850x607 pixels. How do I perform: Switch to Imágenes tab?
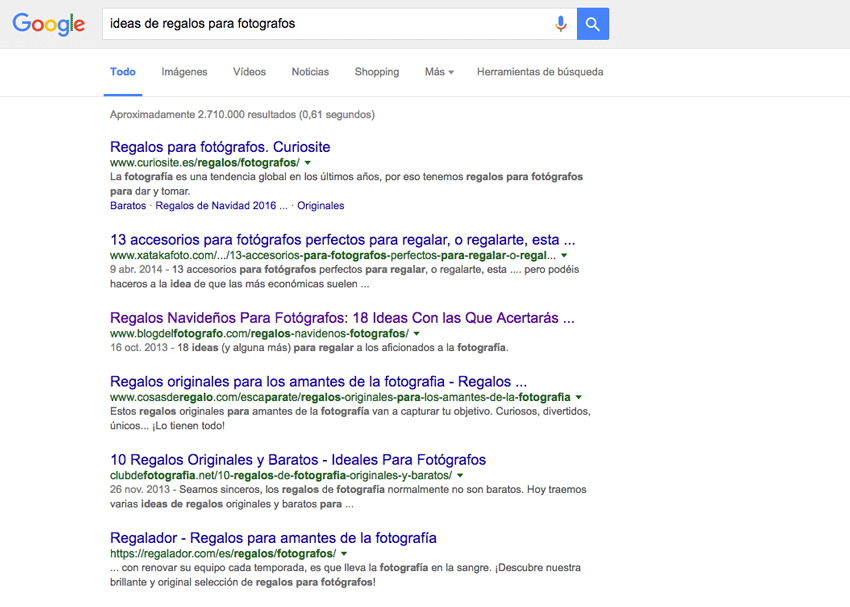coord(184,72)
